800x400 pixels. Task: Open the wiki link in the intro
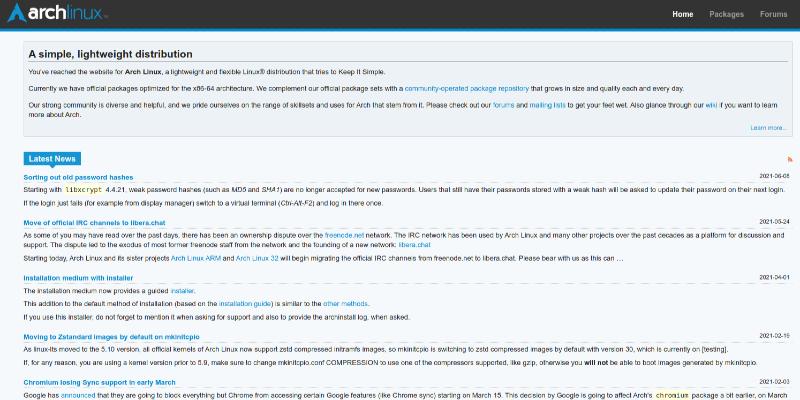coord(711,104)
